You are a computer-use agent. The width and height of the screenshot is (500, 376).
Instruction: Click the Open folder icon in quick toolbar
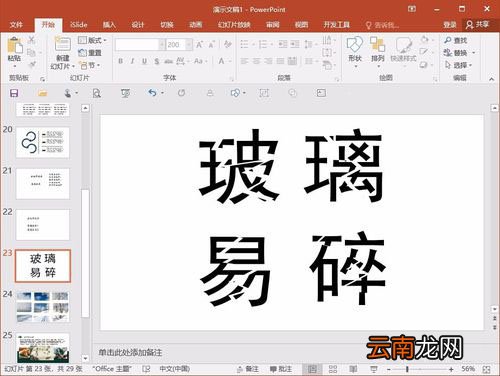42,93
